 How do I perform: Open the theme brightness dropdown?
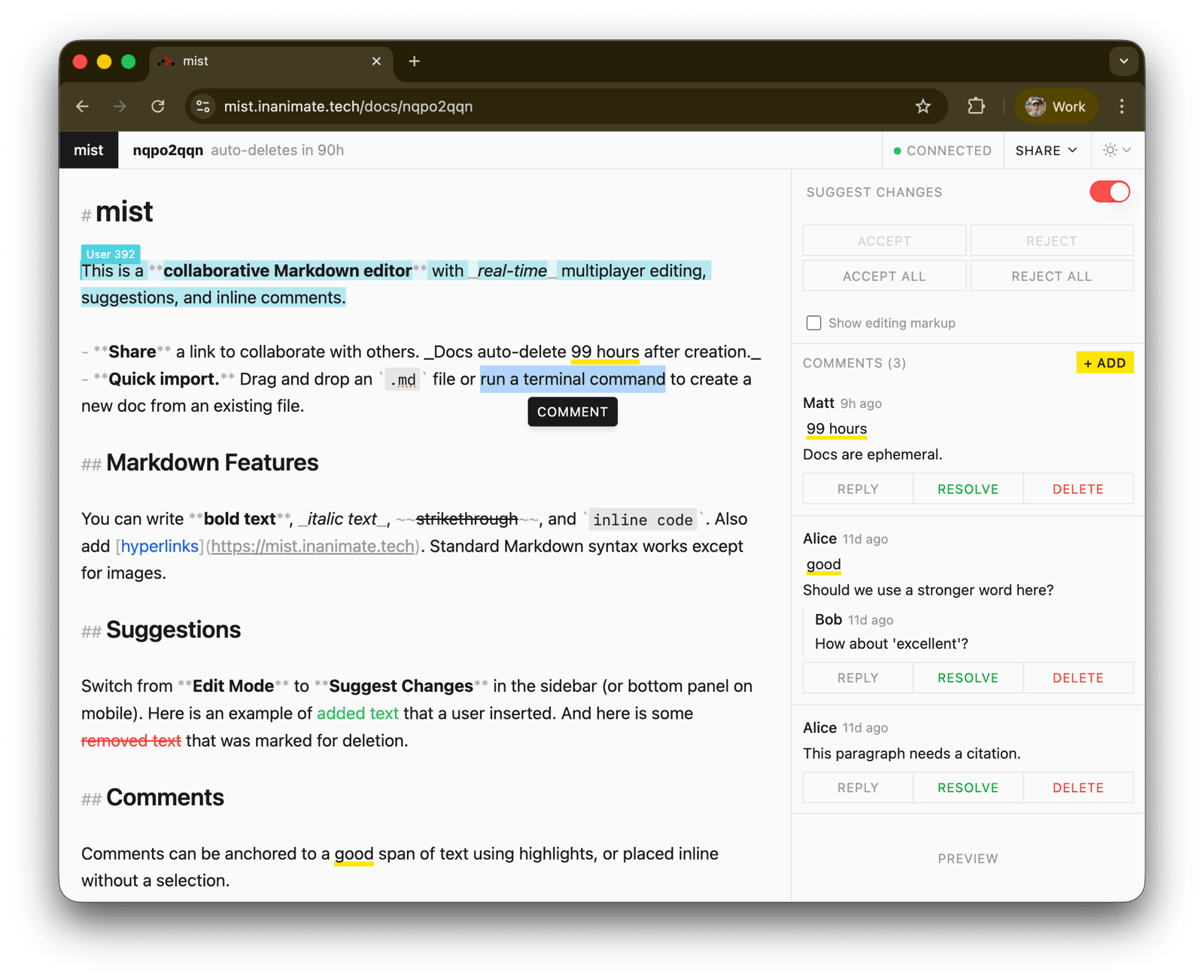click(1116, 151)
